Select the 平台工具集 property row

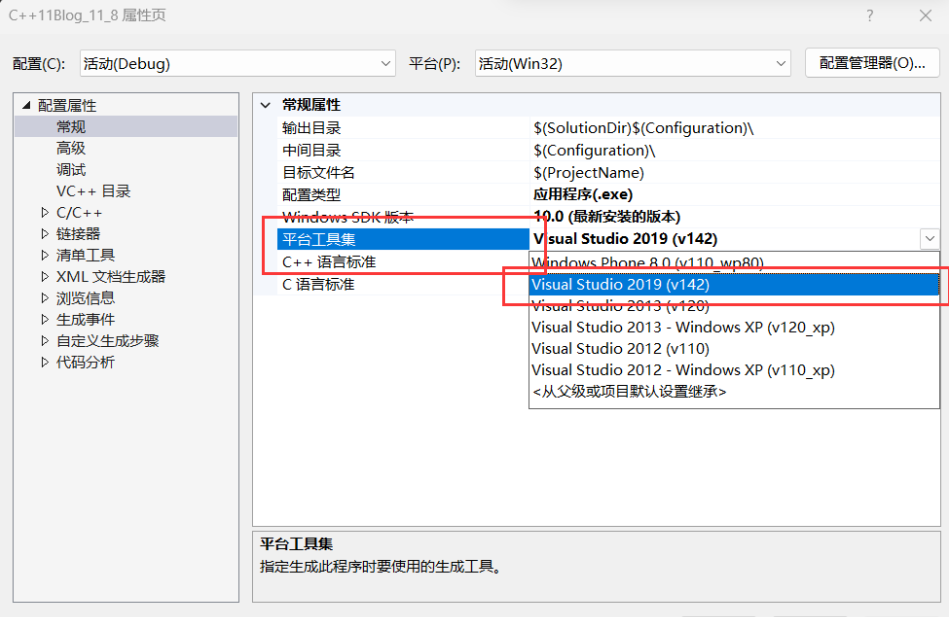tap(402, 239)
